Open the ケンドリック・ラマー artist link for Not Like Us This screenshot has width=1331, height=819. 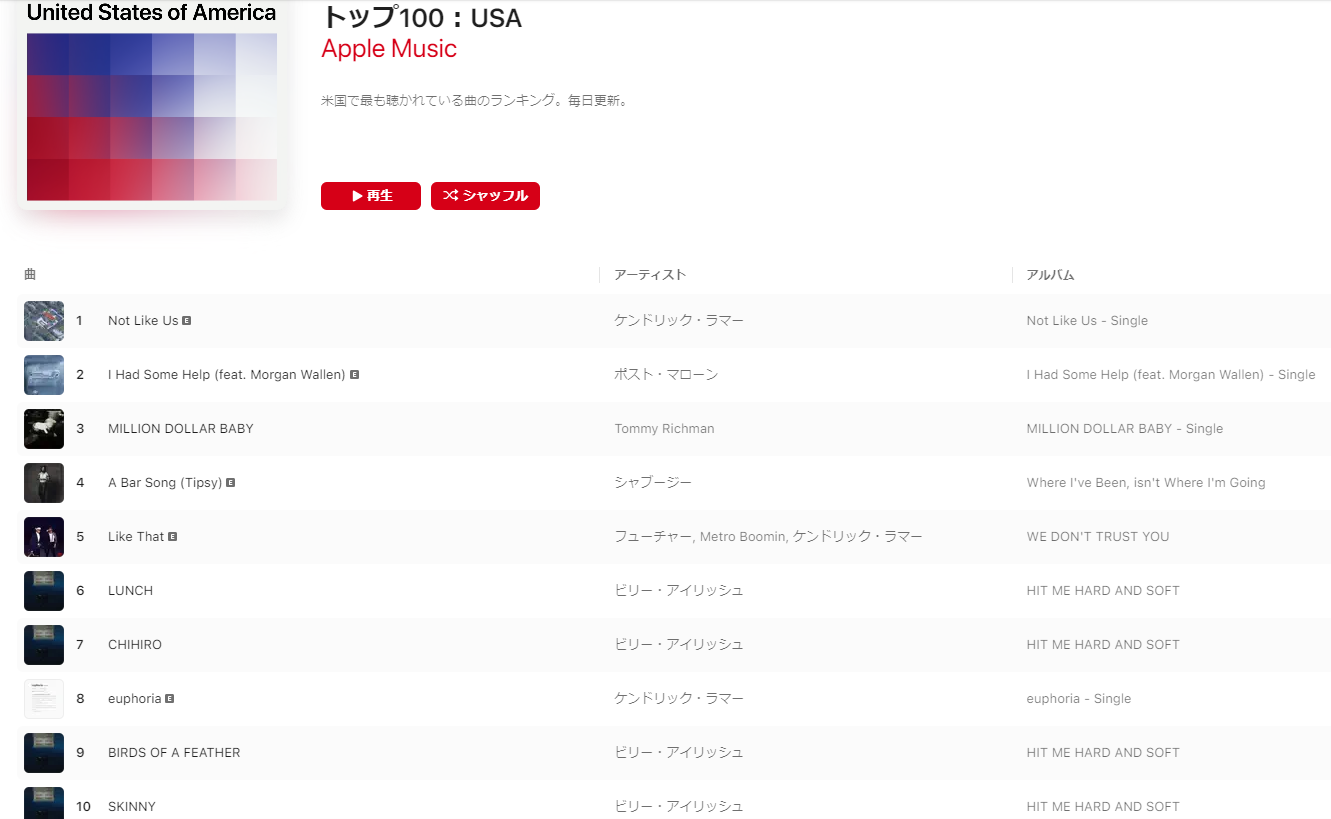tap(679, 321)
